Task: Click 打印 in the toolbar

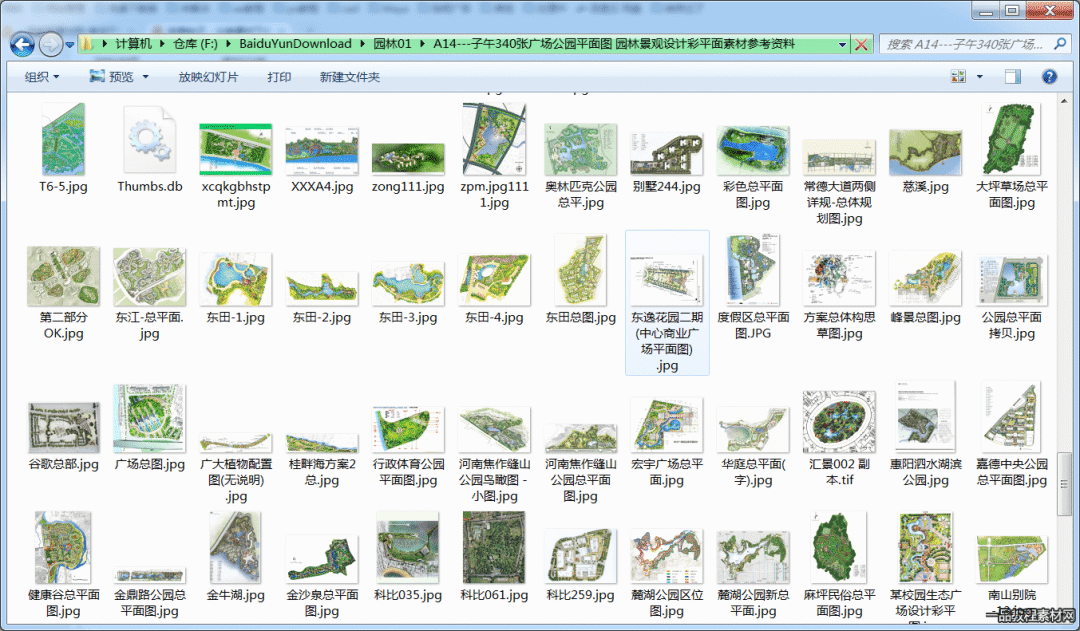Action: [279, 77]
